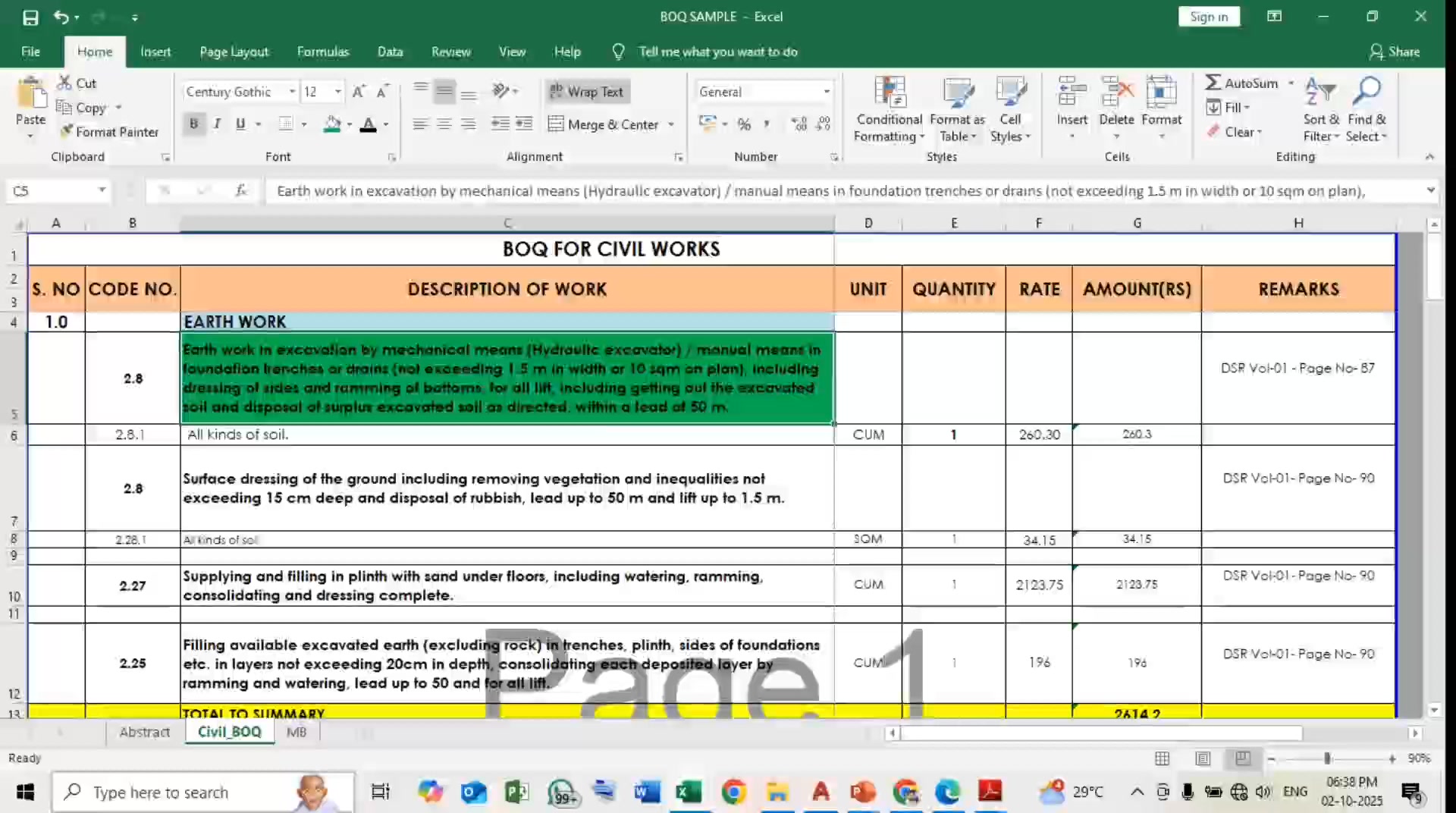Screen dimensions: 1456x813
Task: Click the Insert function fx icon
Action: coord(240,190)
